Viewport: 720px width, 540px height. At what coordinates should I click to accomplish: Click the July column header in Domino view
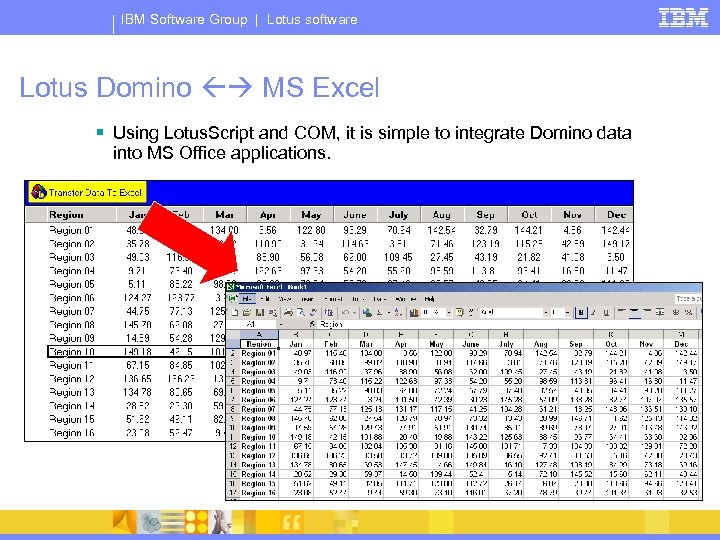click(398, 214)
